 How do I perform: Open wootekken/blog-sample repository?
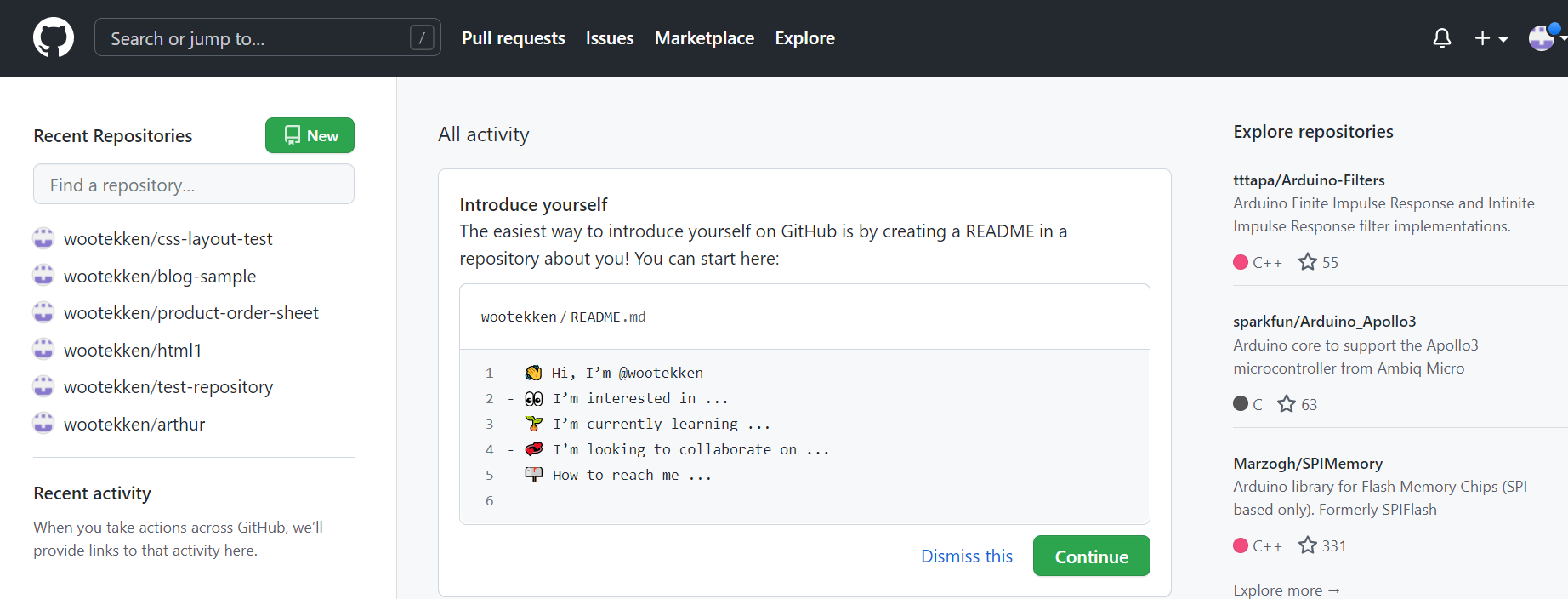pos(160,277)
